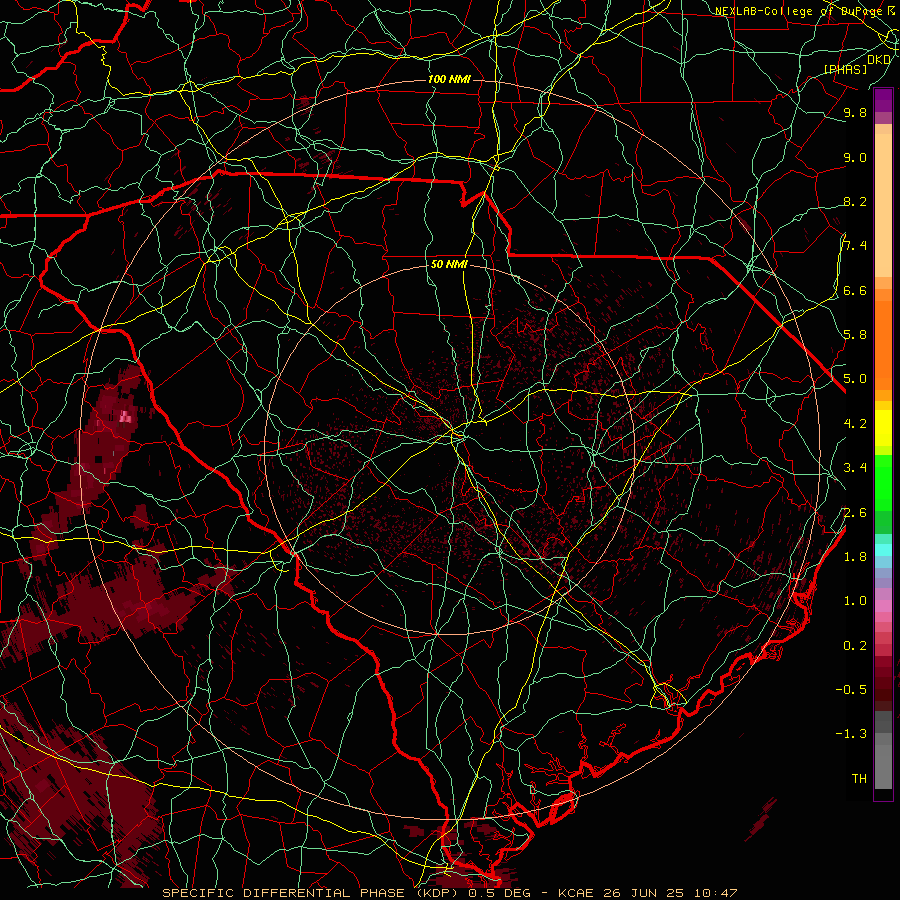Select the 2.6 scale label

coord(855,513)
